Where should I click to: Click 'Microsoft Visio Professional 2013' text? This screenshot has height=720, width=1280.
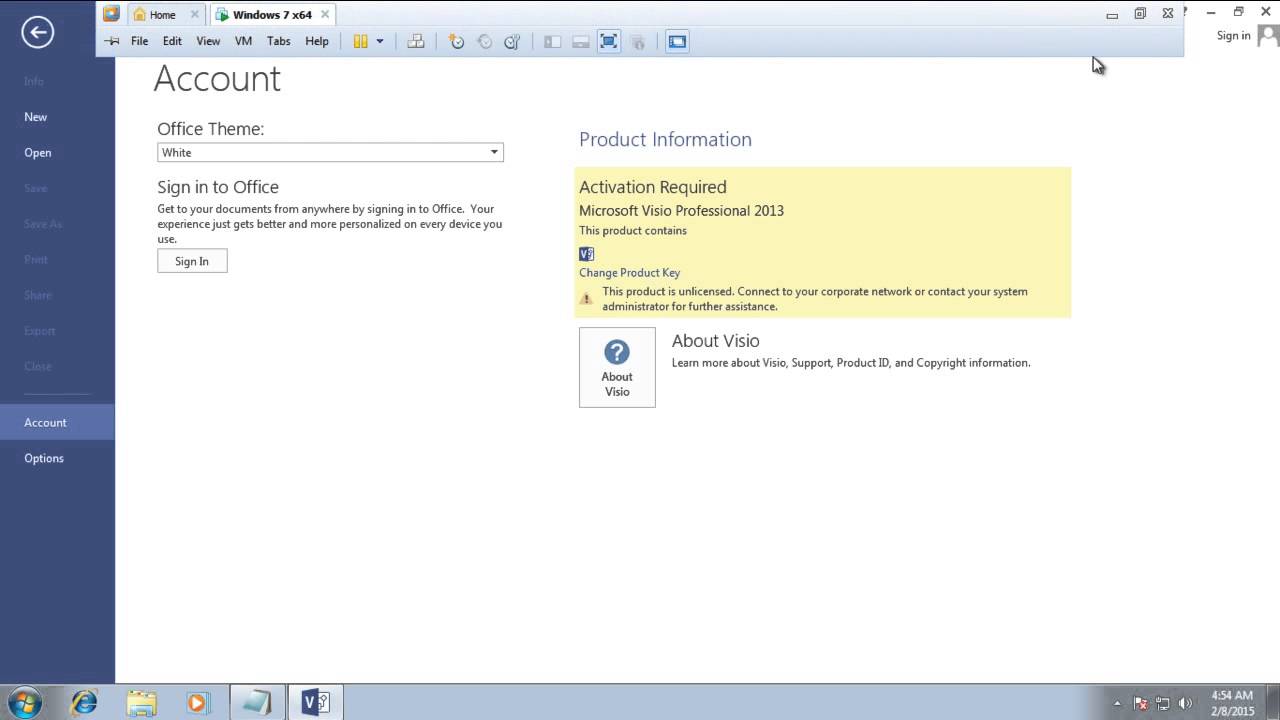click(681, 211)
